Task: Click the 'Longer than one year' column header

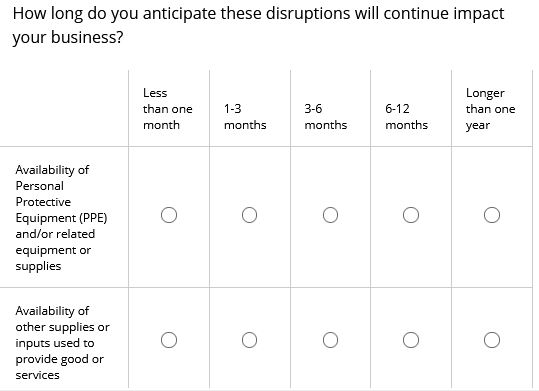Action: pyautogui.click(x=491, y=109)
